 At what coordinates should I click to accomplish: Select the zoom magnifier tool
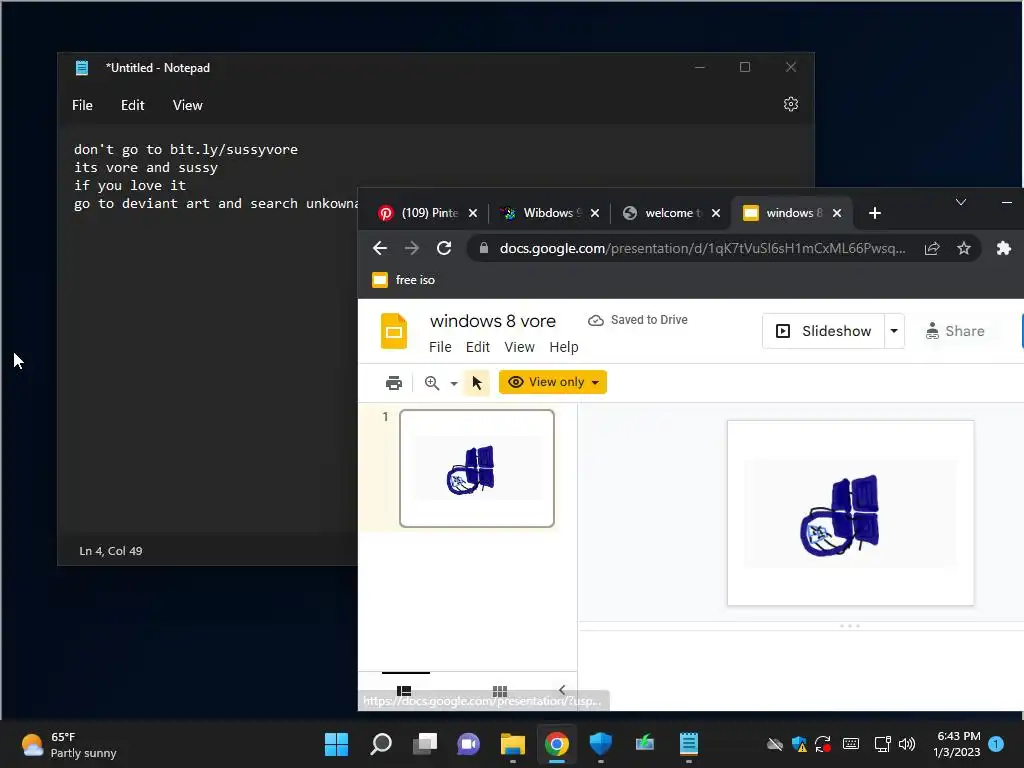432,383
